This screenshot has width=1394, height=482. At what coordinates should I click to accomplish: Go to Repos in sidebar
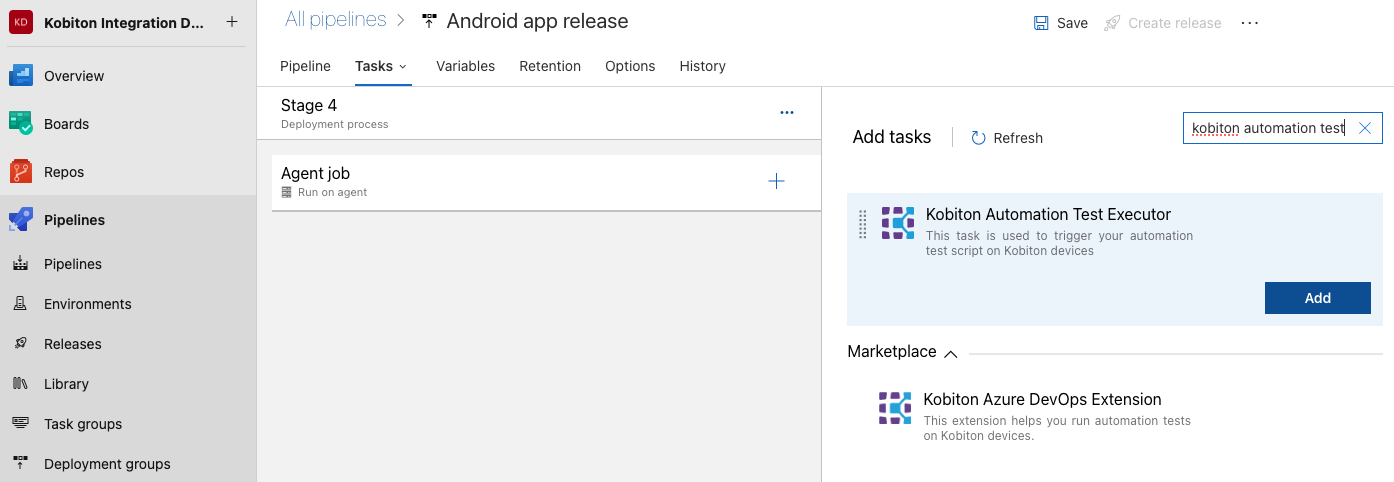64,172
